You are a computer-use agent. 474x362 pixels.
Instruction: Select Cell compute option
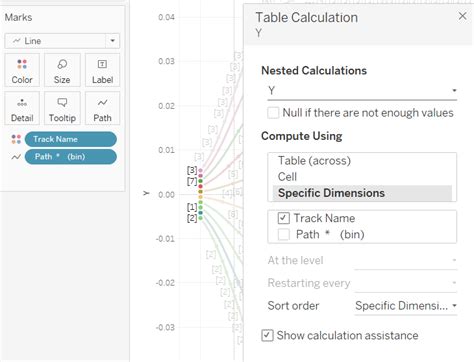click(287, 177)
